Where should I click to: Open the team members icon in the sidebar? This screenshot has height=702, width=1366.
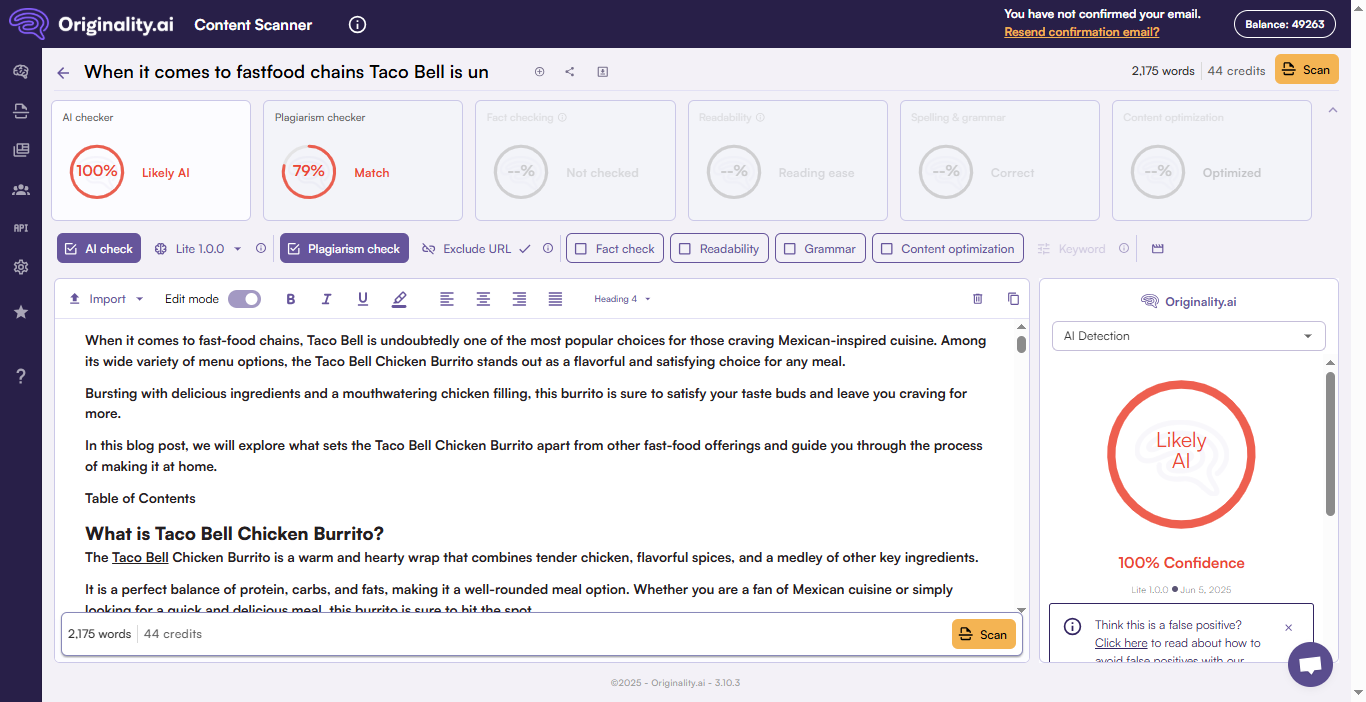coord(20,189)
